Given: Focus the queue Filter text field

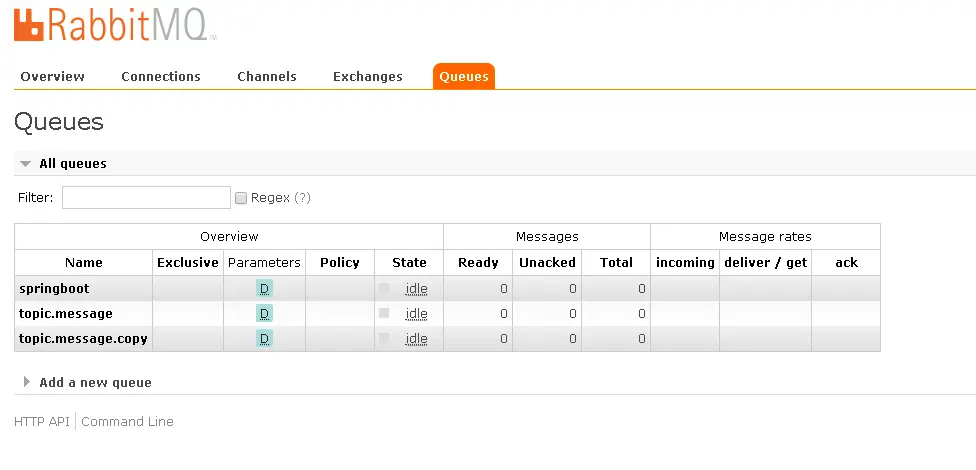Looking at the screenshot, I should 146,198.
